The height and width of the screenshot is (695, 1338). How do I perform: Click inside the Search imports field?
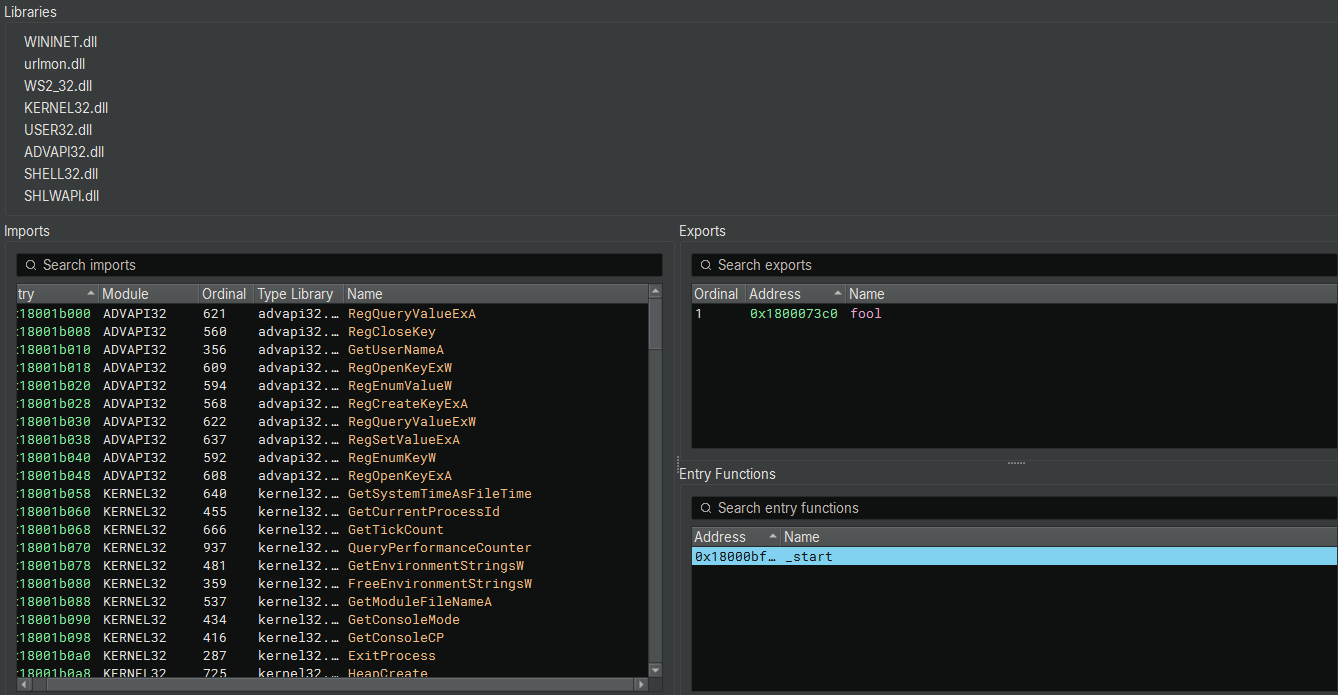click(x=200, y=265)
